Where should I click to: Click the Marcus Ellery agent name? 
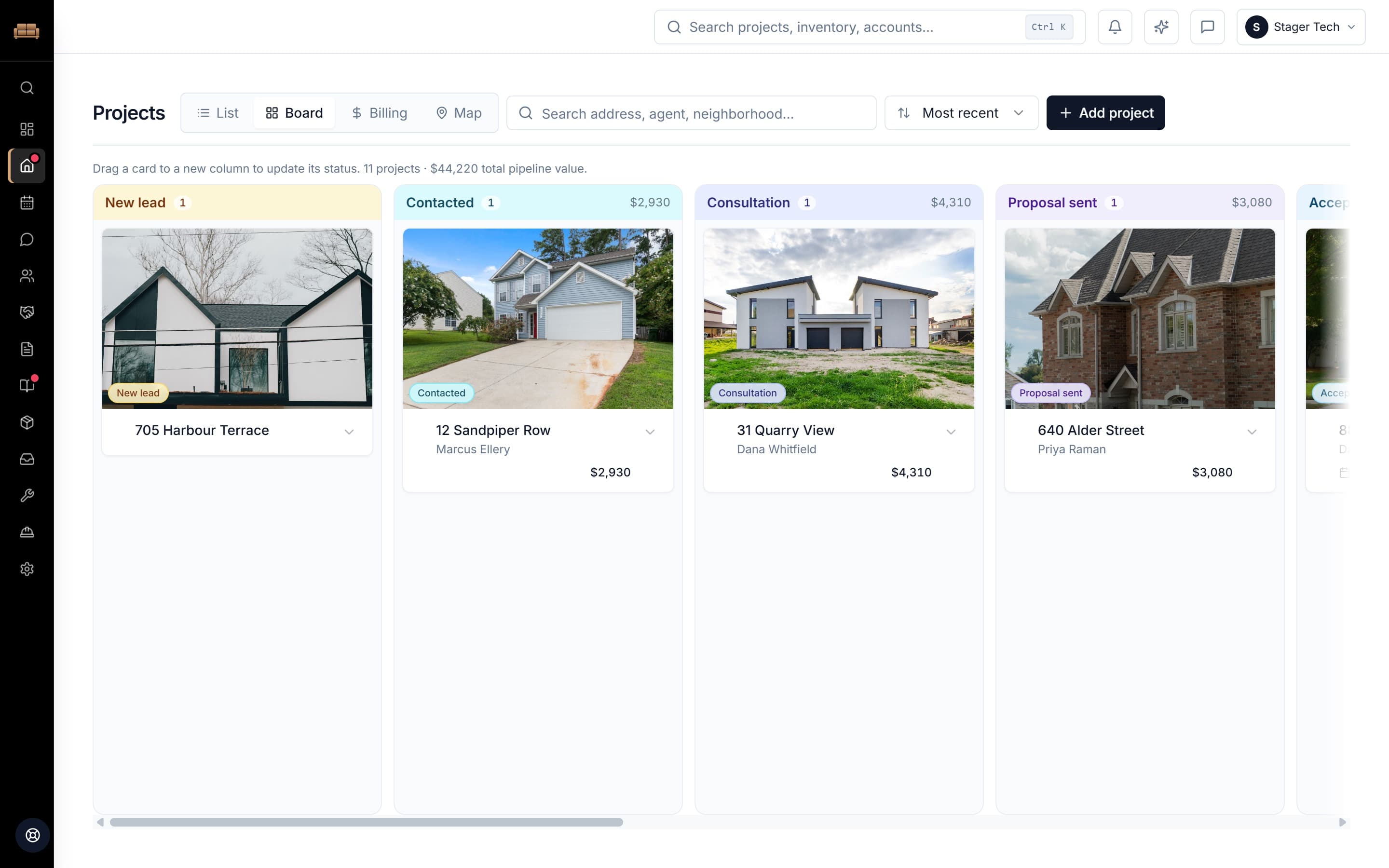tap(472, 449)
